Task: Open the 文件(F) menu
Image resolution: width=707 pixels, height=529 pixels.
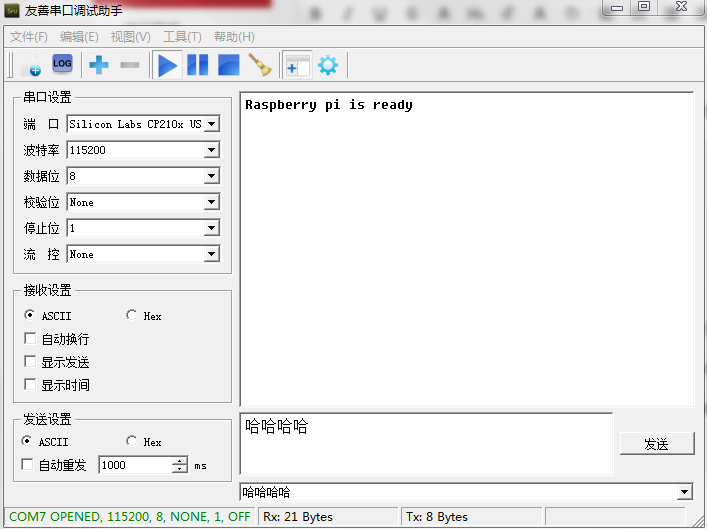Action: coord(29,37)
